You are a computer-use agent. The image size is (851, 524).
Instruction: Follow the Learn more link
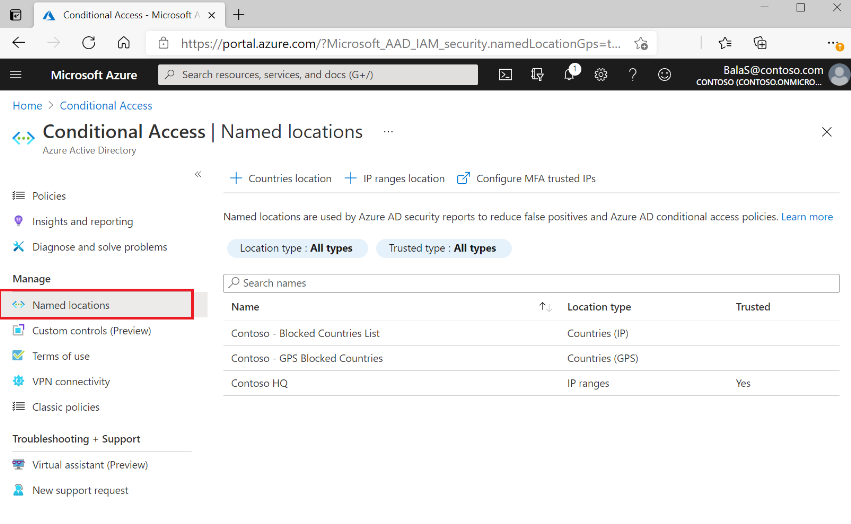pyautogui.click(x=806, y=217)
